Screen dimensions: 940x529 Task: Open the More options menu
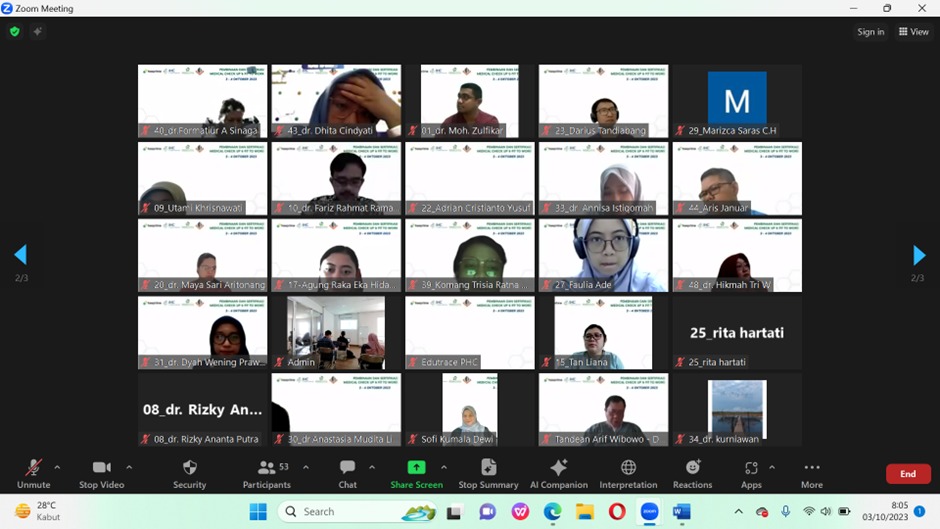pyautogui.click(x=812, y=474)
